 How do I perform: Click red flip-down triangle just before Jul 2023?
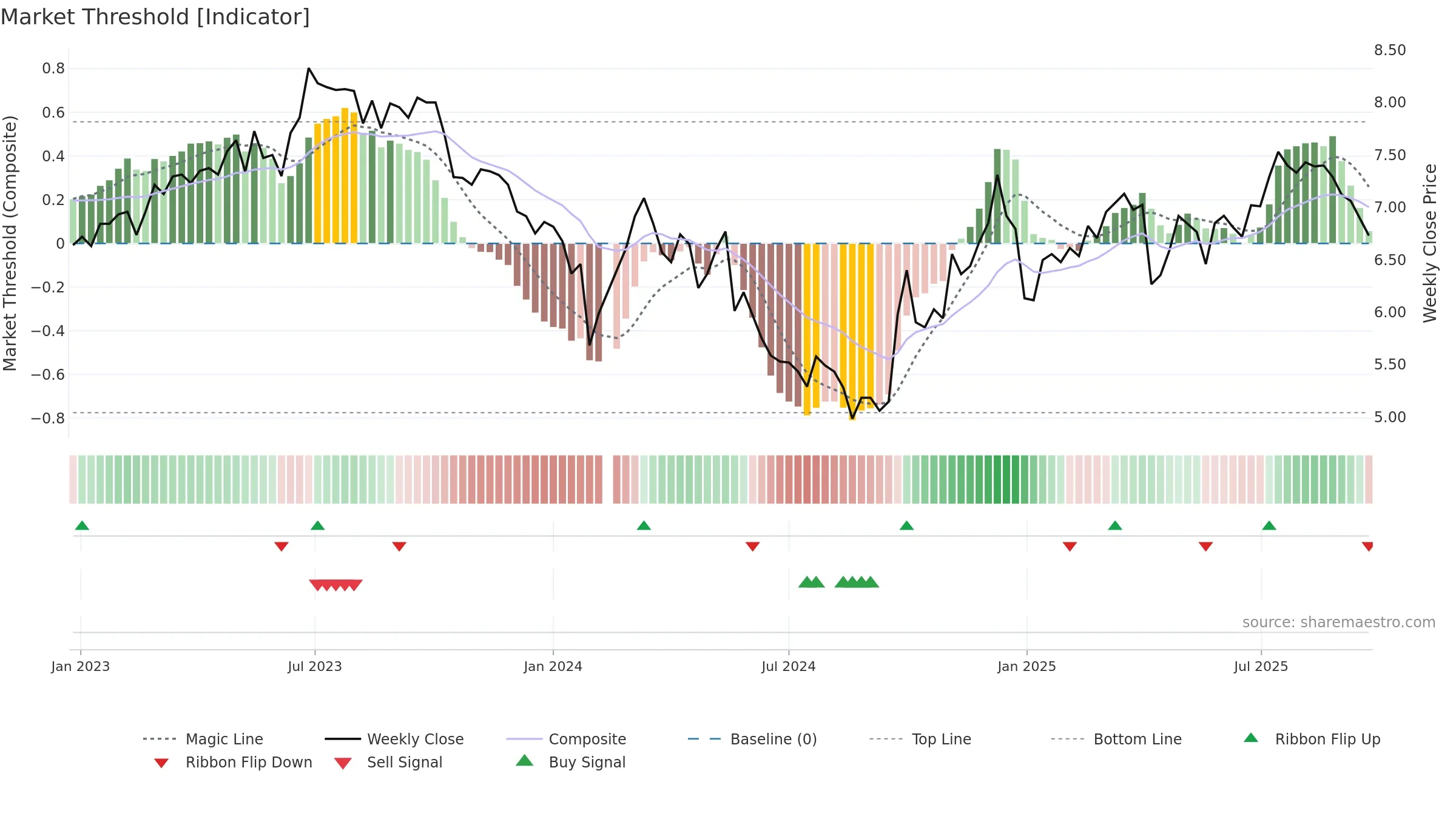pyautogui.click(x=281, y=547)
